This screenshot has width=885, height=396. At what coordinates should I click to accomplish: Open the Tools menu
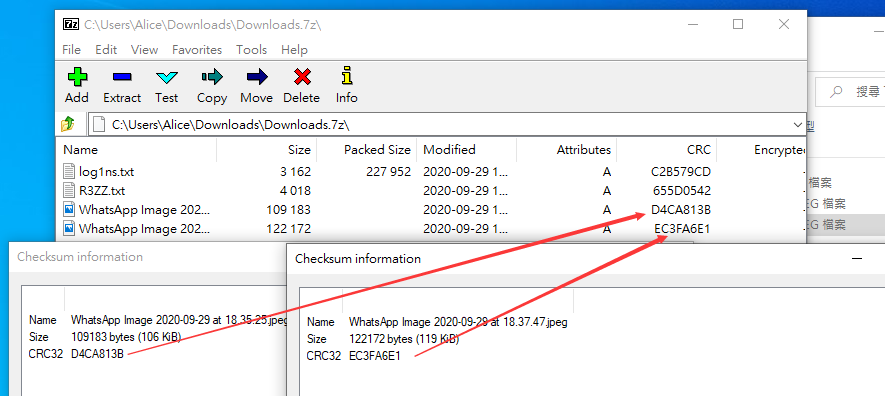(251, 50)
